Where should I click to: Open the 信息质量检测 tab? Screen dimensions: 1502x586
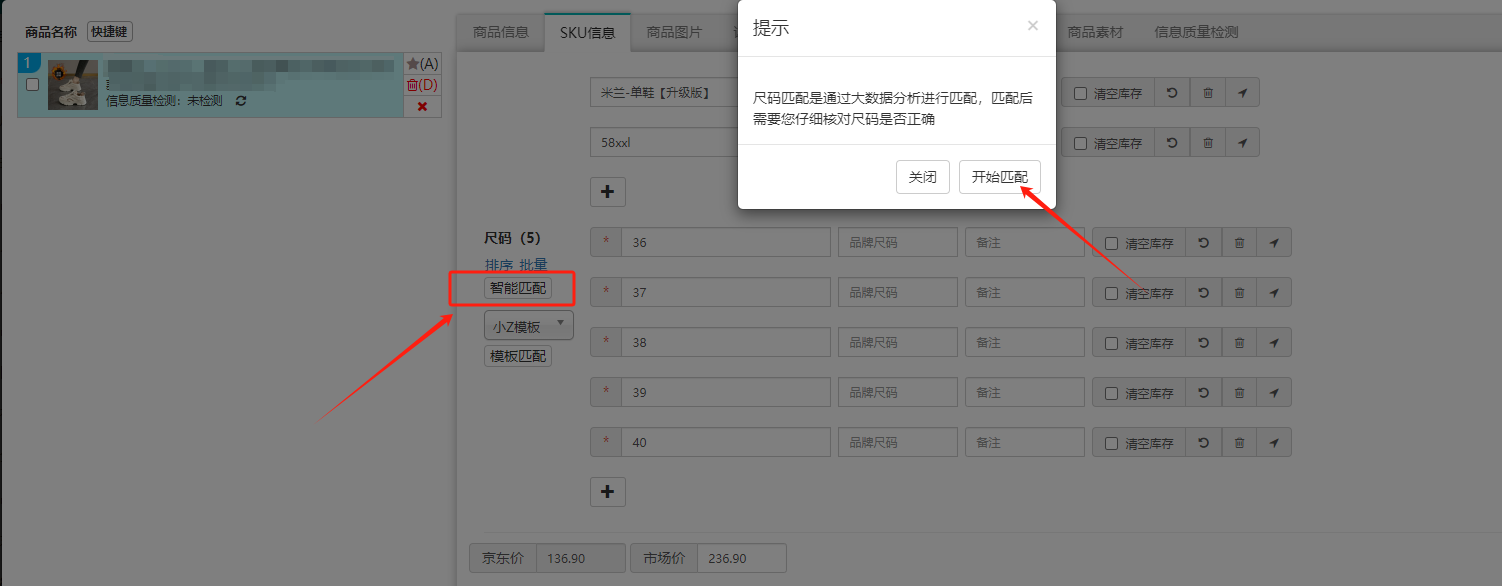(1196, 32)
